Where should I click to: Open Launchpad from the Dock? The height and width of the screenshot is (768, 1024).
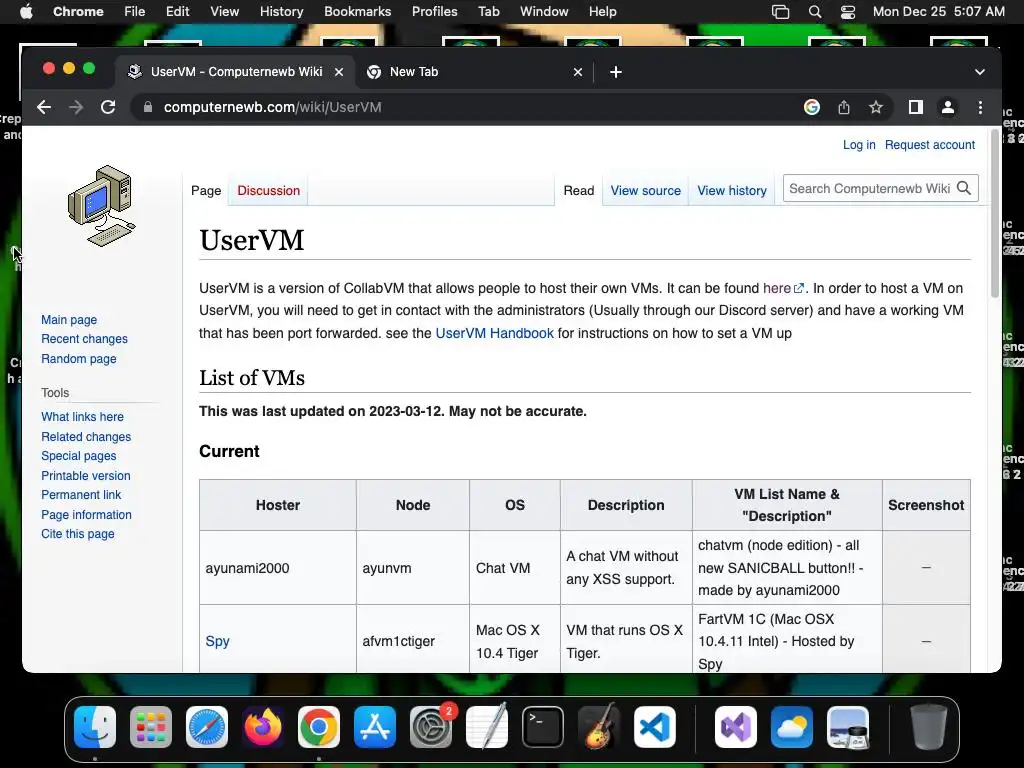click(x=151, y=727)
